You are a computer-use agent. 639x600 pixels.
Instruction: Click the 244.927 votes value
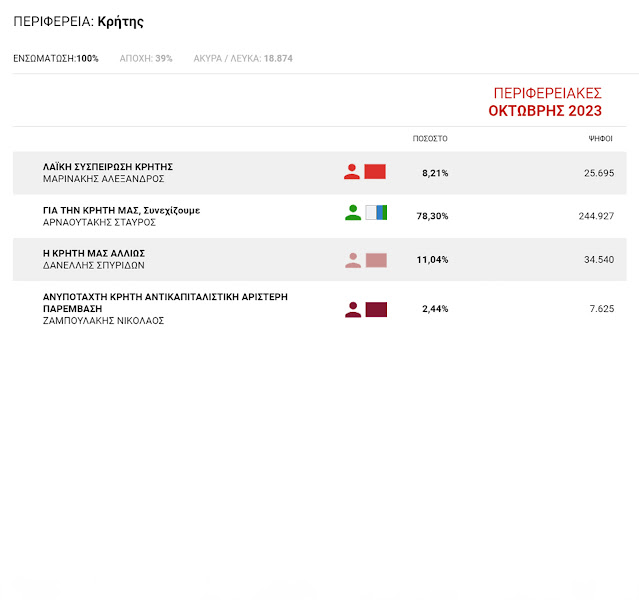[x=596, y=216]
